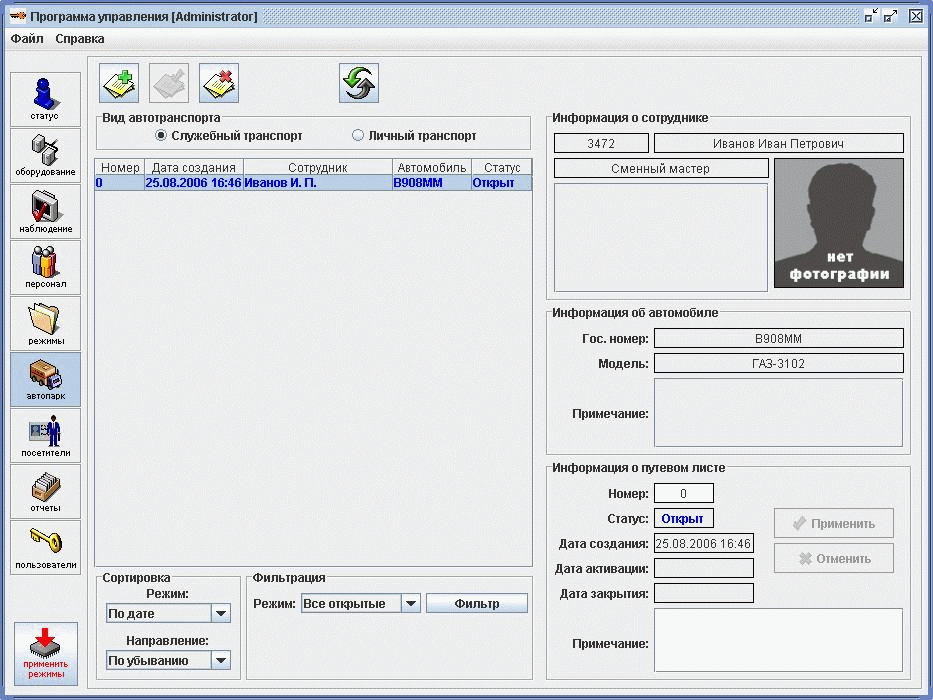Select Личный транспорт radio button
The width and height of the screenshot is (933, 700).
coord(358,136)
